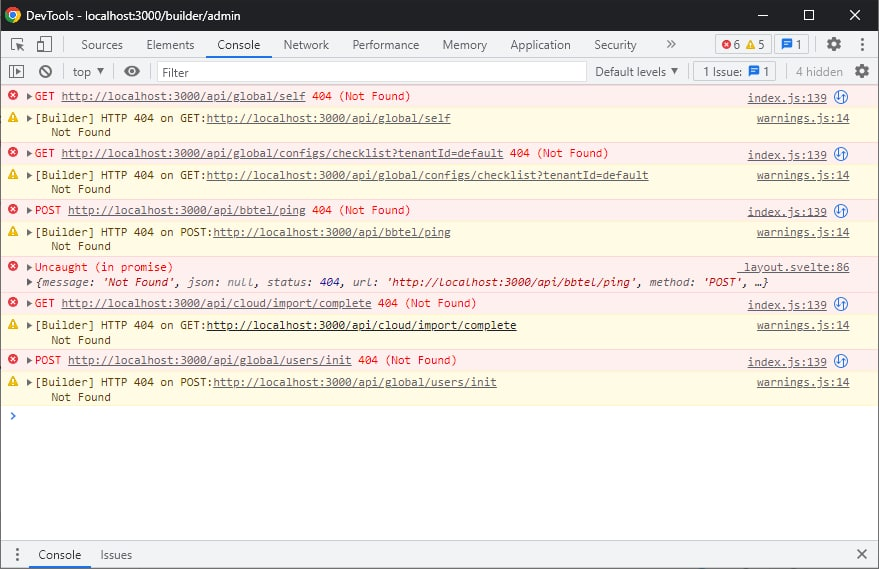Toggle the live expression eye icon
The width and height of the screenshot is (879, 569).
tap(132, 72)
